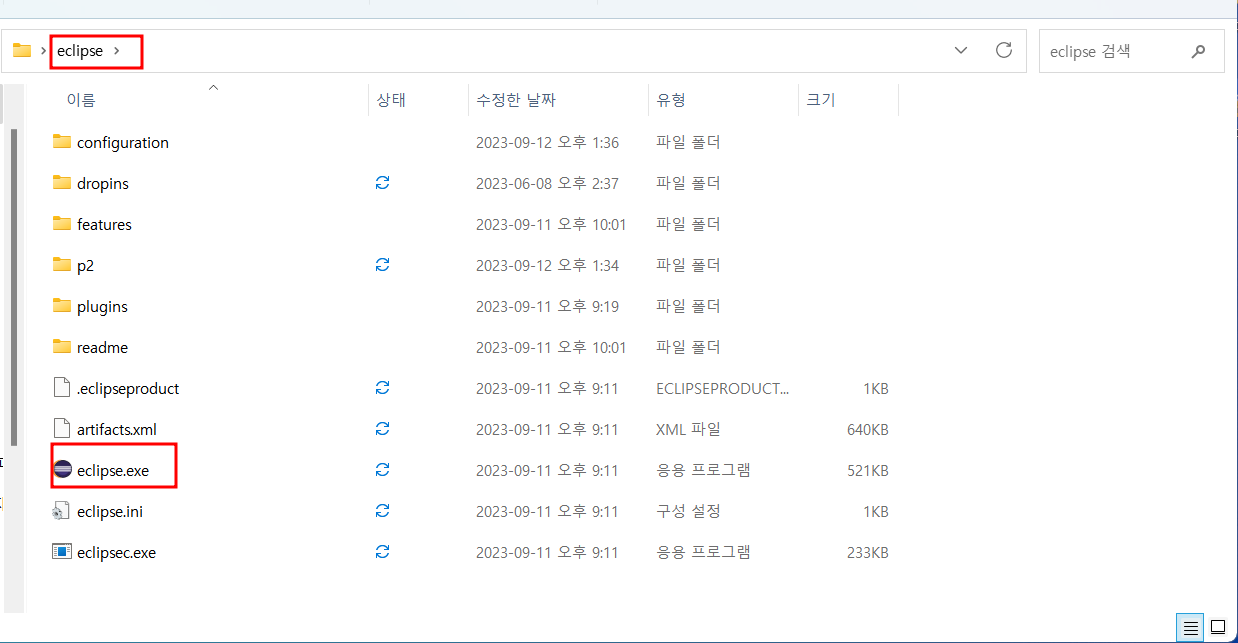Click dropins' date 2023-06-08 오후 2:37
This screenshot has width=1238, height=643.
pos(547,184)
